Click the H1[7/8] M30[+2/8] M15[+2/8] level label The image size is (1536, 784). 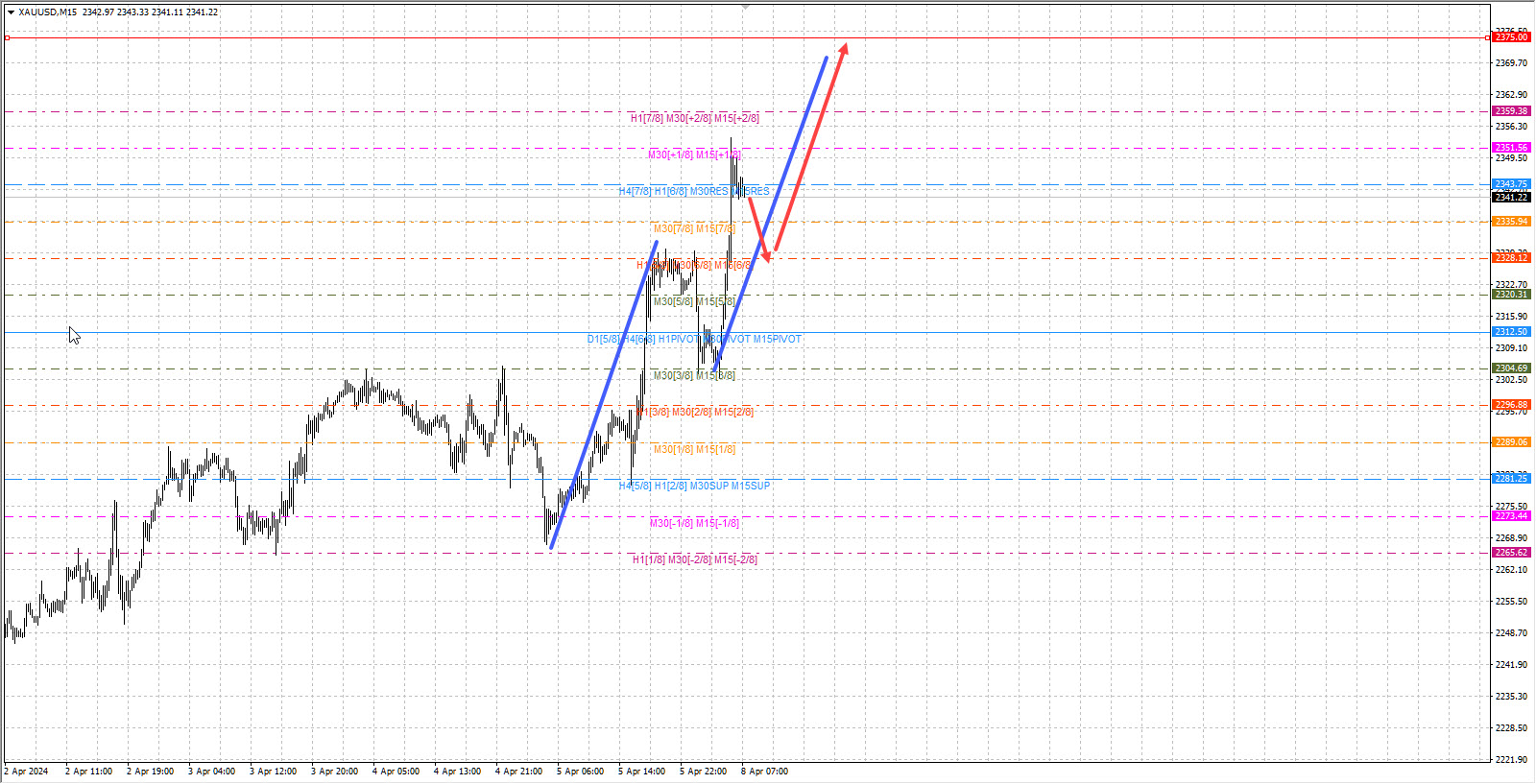(694, 118)
